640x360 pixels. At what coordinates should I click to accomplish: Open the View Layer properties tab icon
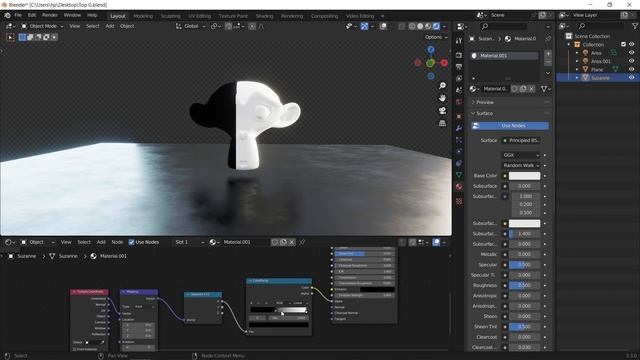[459, 78]
